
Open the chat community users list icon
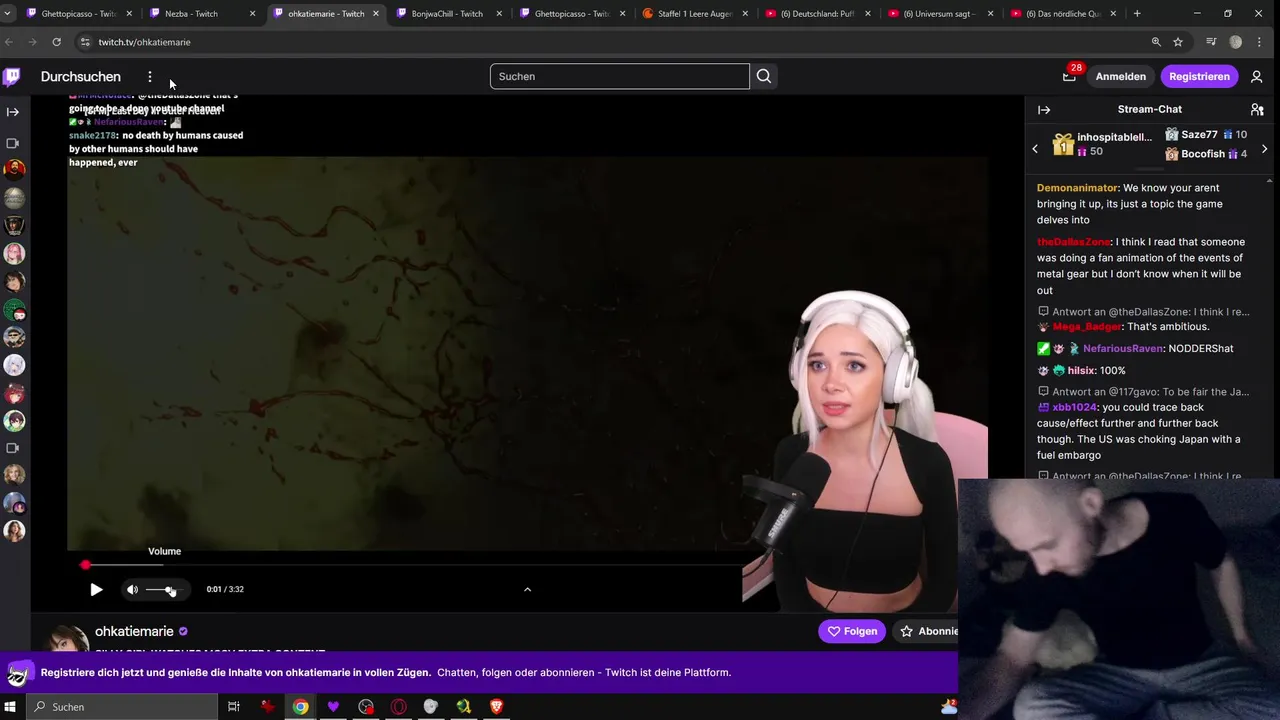(1257, 110)
